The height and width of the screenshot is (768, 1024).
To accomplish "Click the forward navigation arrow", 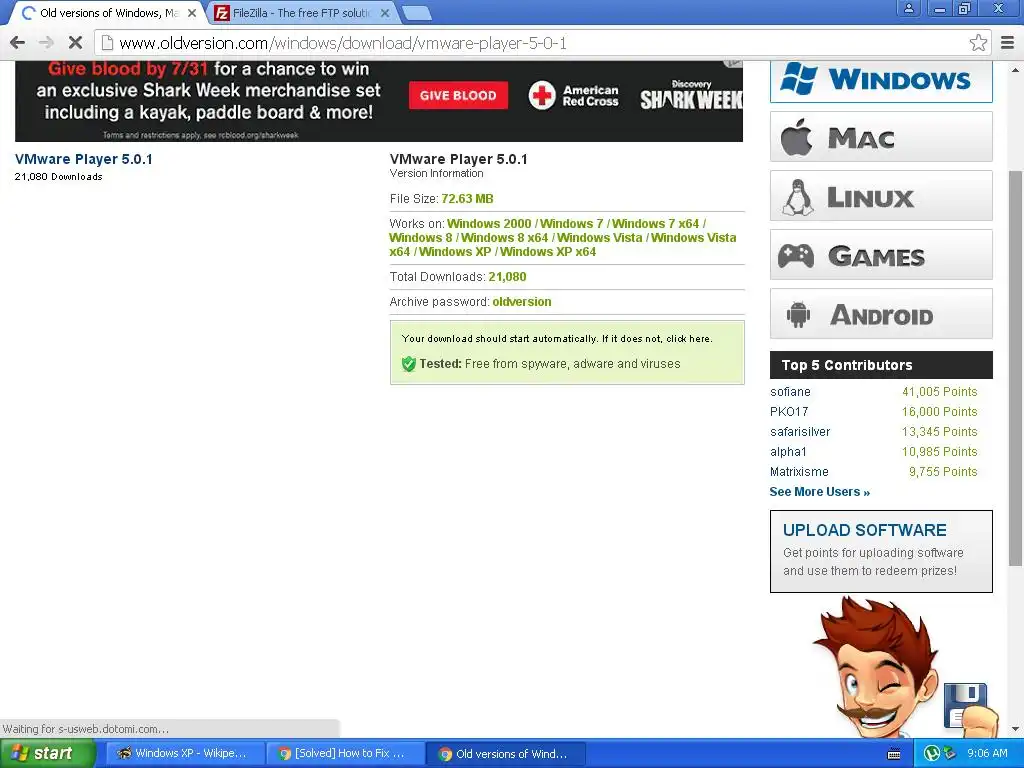I will (x=46, y=43).
